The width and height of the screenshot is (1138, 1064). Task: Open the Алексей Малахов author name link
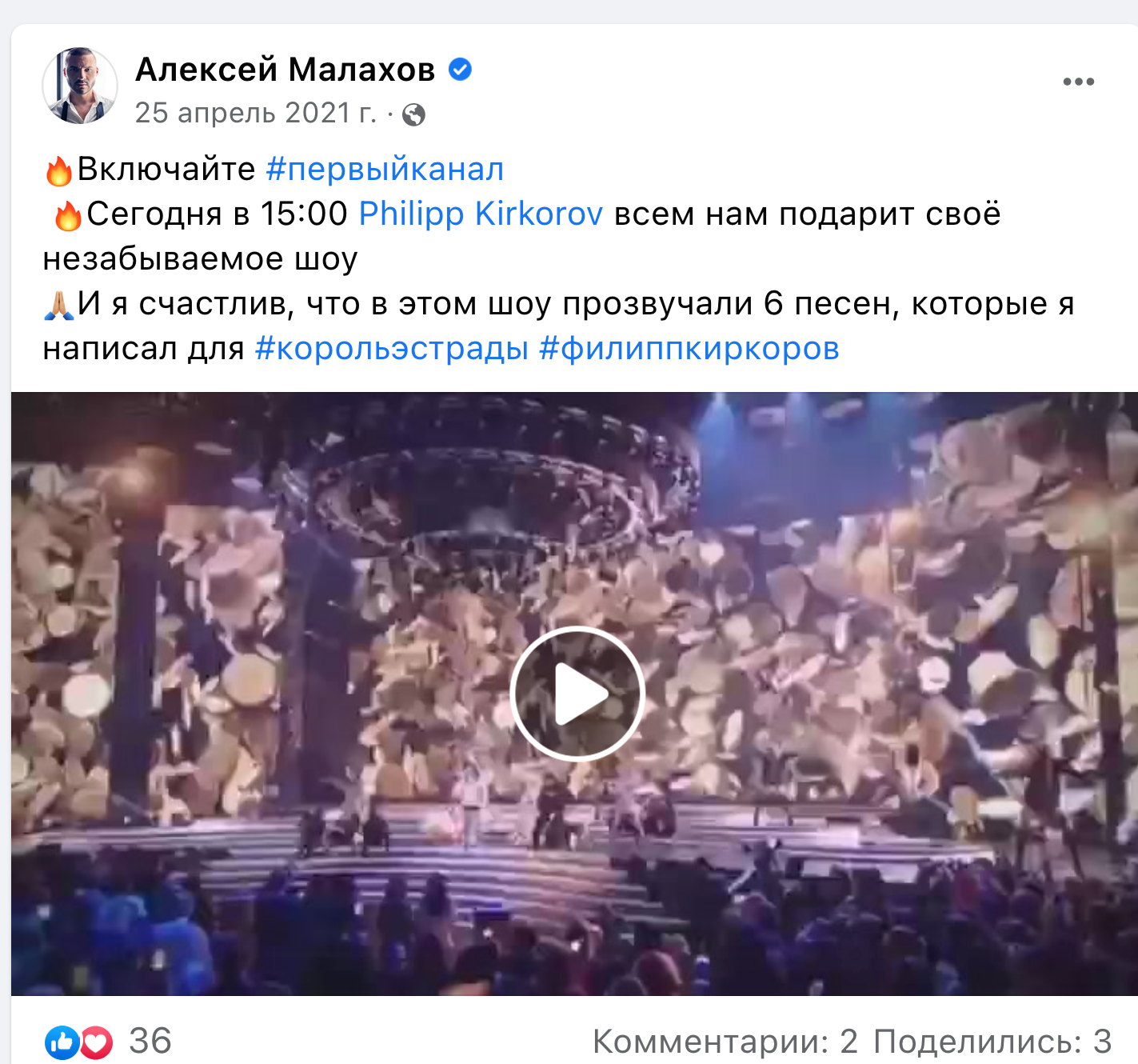(285, 70)
